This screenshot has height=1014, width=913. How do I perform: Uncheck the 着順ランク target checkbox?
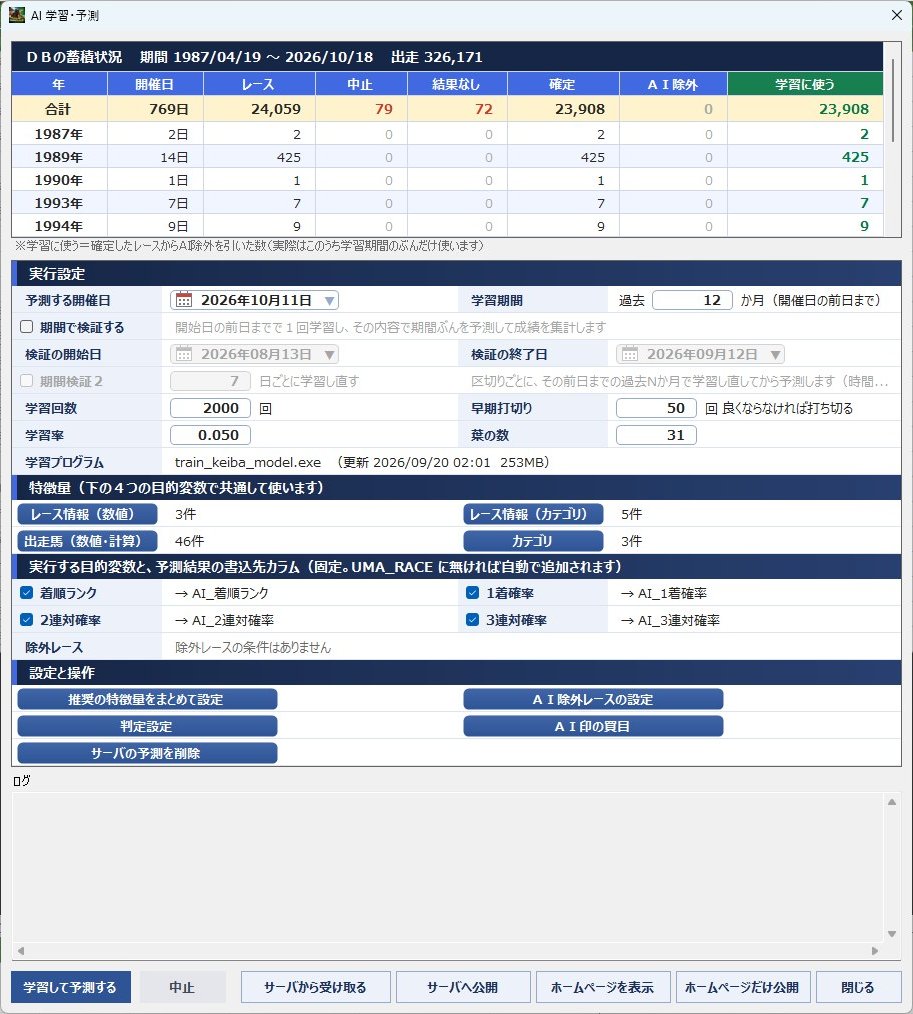(x=27, y=592)
